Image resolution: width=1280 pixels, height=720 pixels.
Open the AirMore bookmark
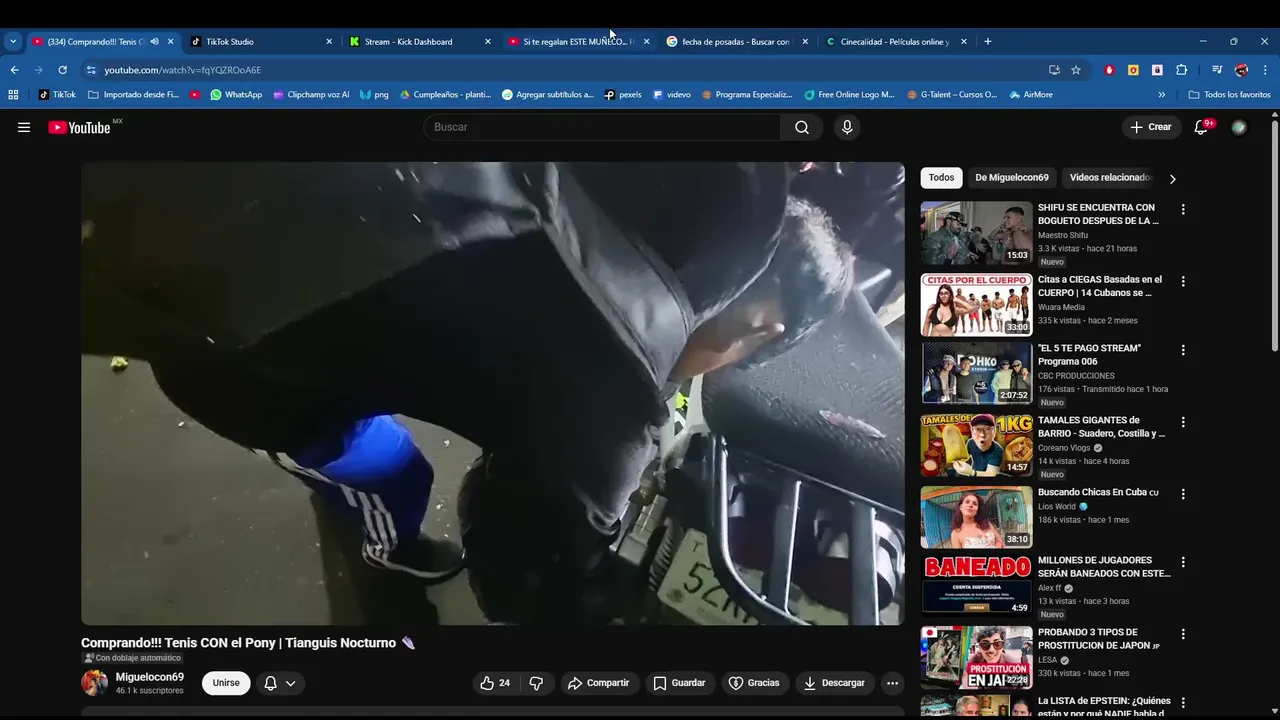[x=1031, y=95]
